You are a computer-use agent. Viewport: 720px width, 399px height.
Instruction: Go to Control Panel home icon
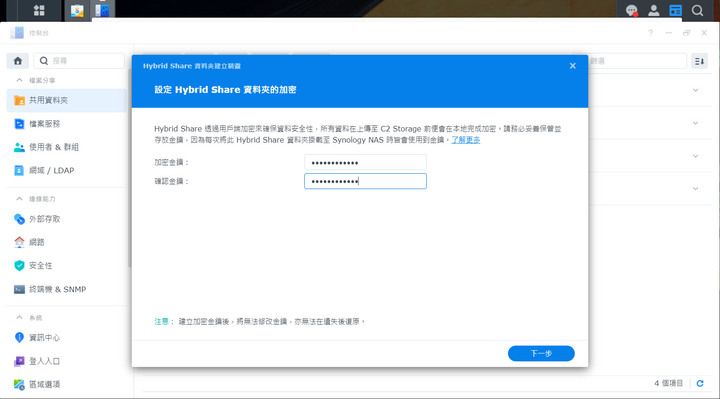coord(17,61)
